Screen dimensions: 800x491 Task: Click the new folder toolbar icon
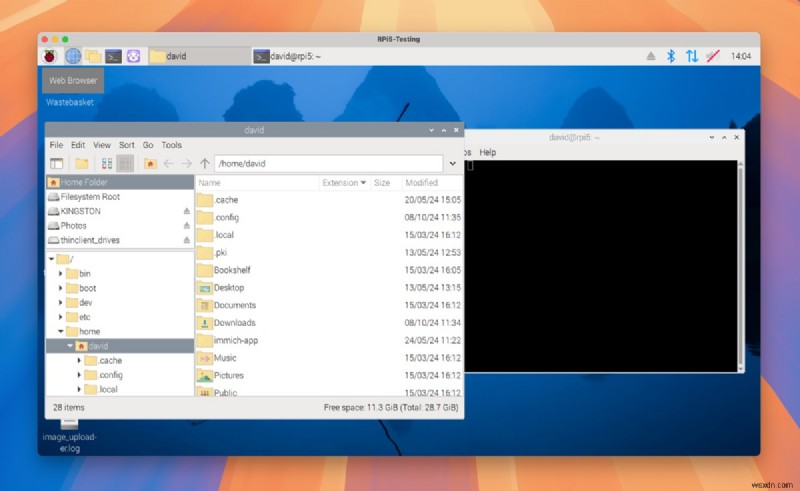(x=82, y=163)
